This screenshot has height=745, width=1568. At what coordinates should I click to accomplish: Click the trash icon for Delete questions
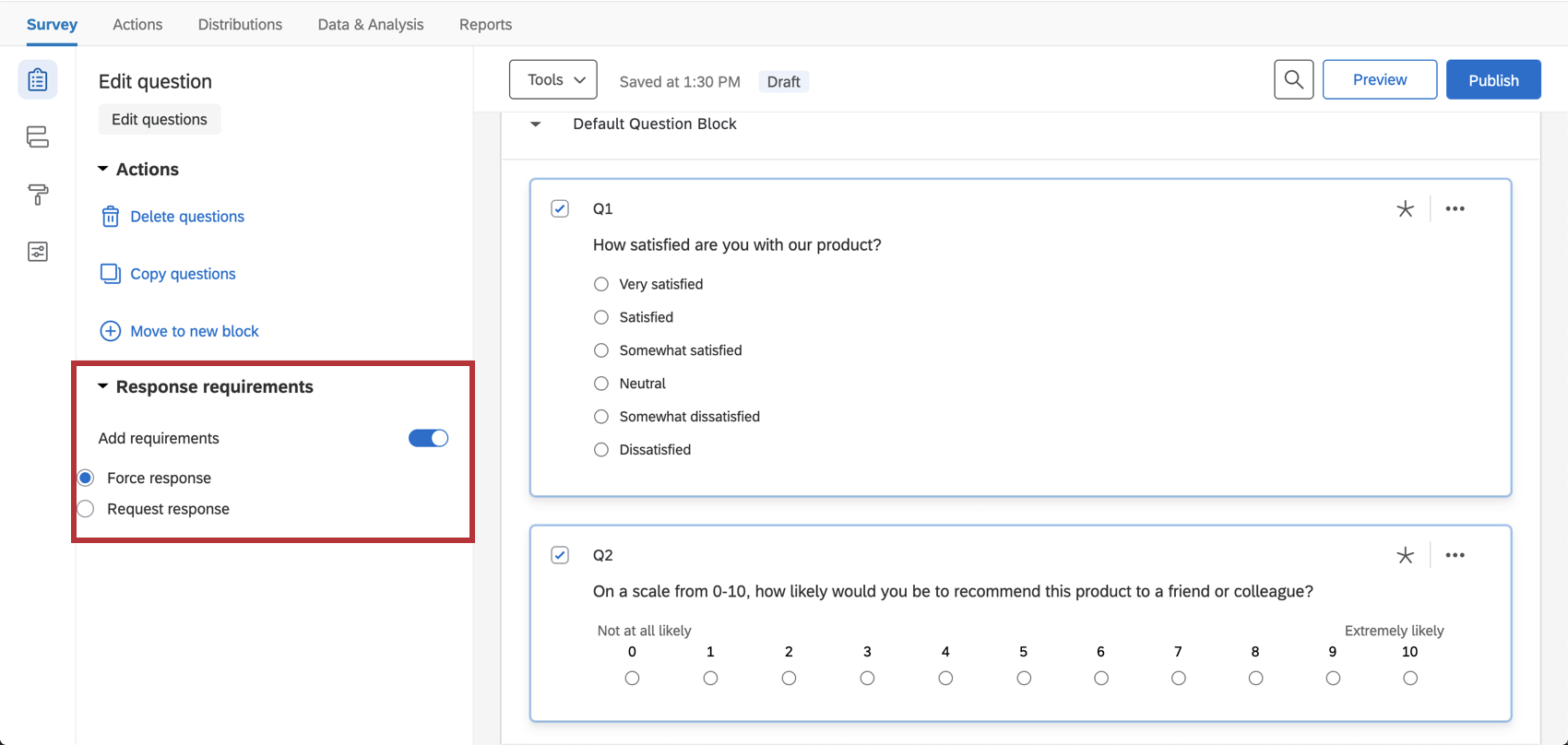(x=111, y=217)
